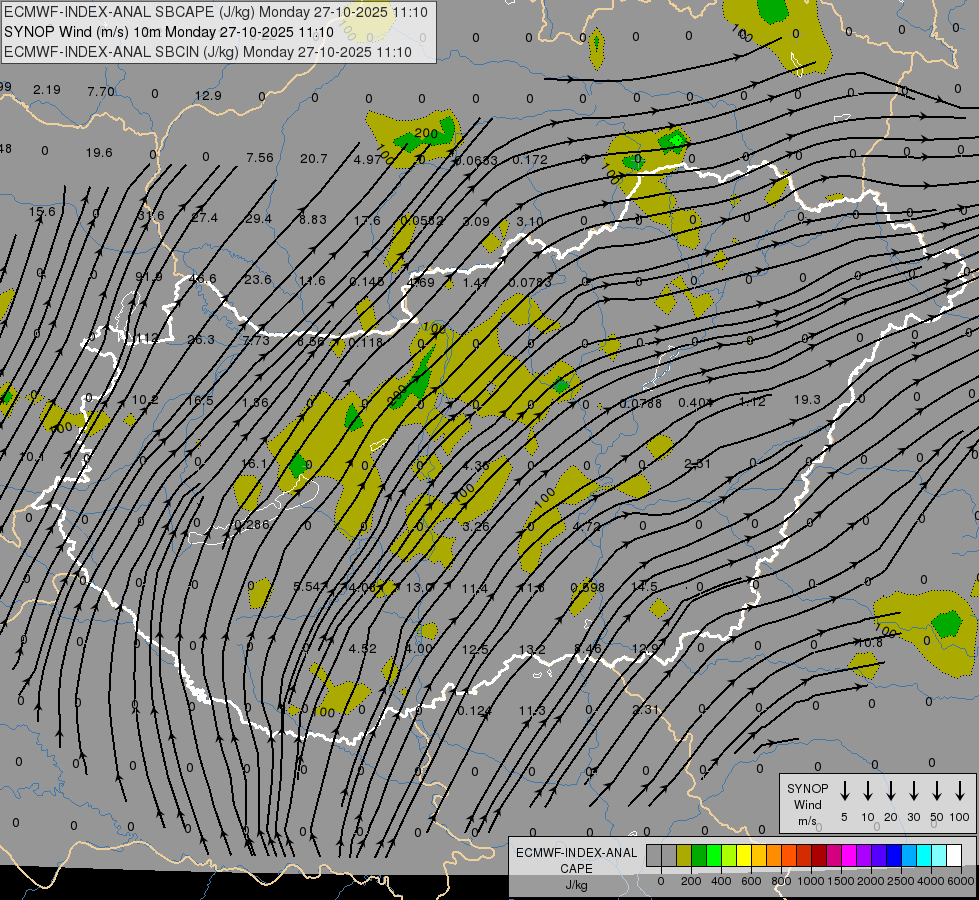The width and height of the screenshot is (979, 900).
Task: Click the 4000 tick label under the colorbar
Action: point(930,881)
